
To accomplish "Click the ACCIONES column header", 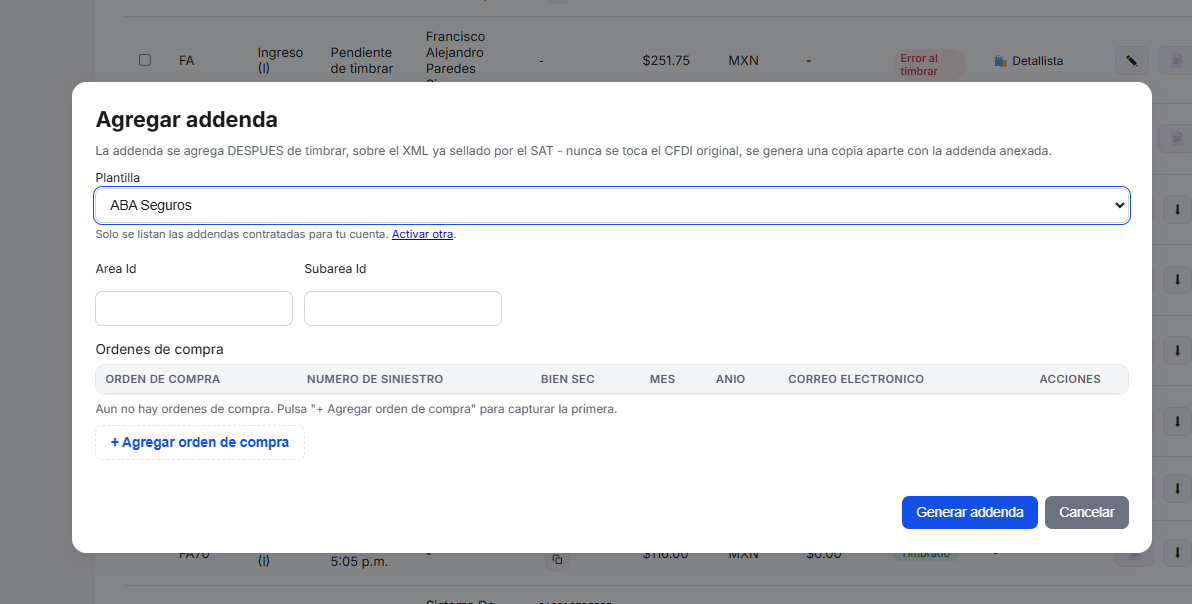I will (1070, 379).
